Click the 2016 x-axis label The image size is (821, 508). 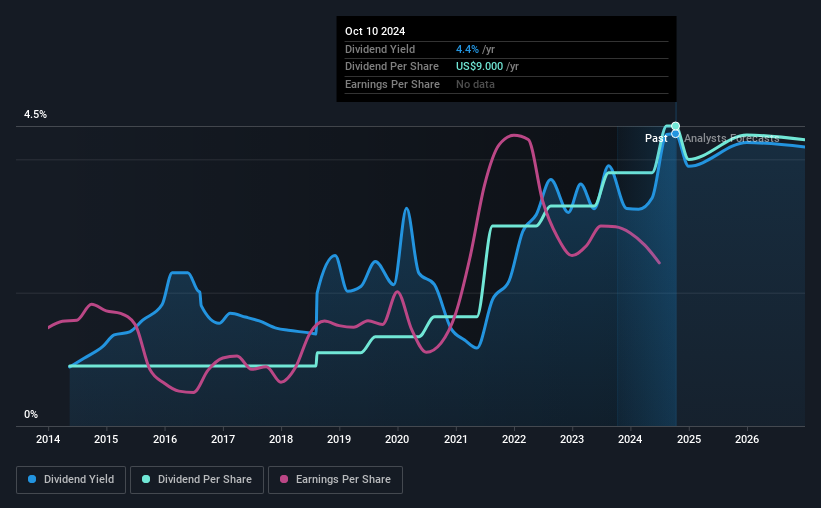click(164, 439)
